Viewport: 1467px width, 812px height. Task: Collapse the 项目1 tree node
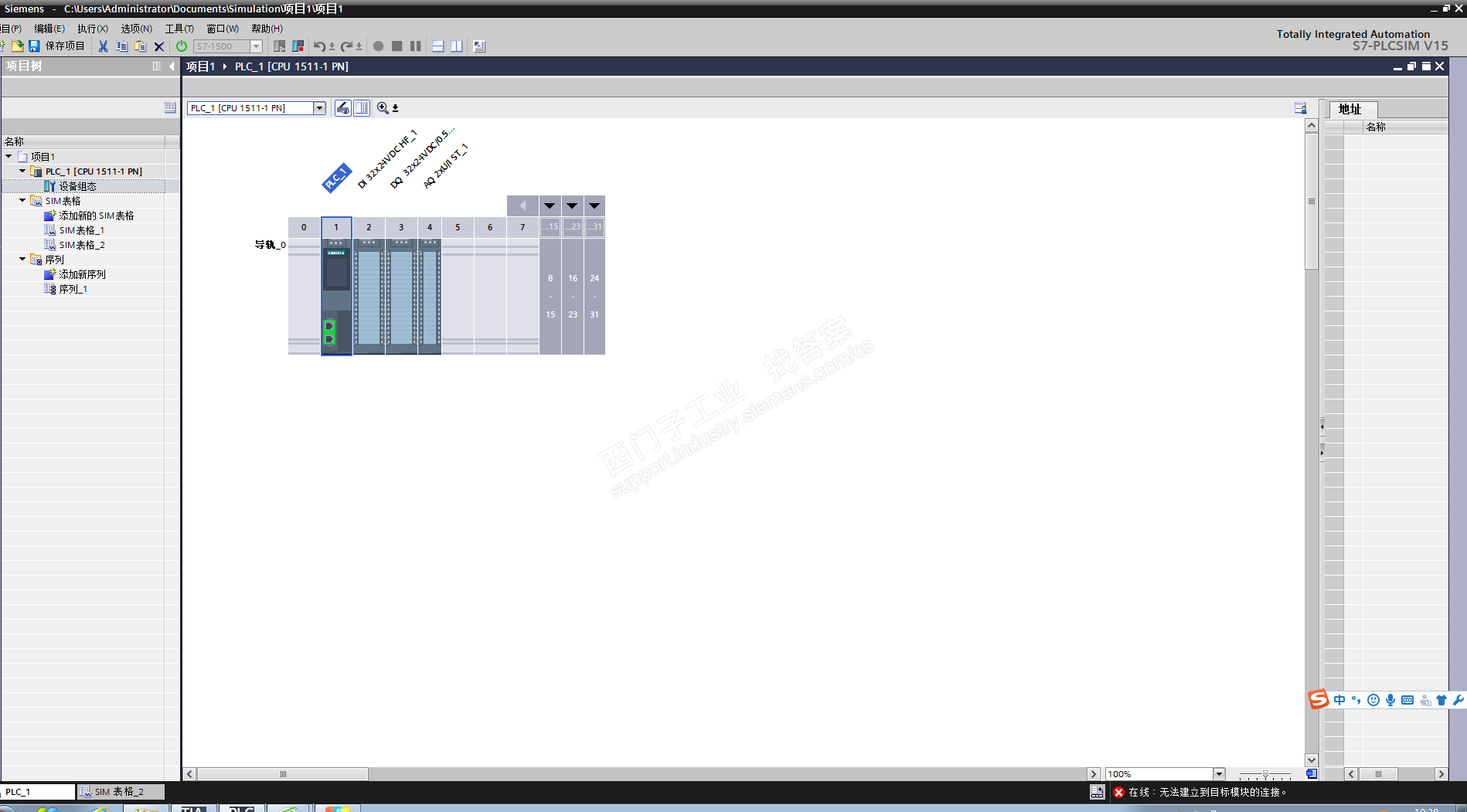pos(9,156)
